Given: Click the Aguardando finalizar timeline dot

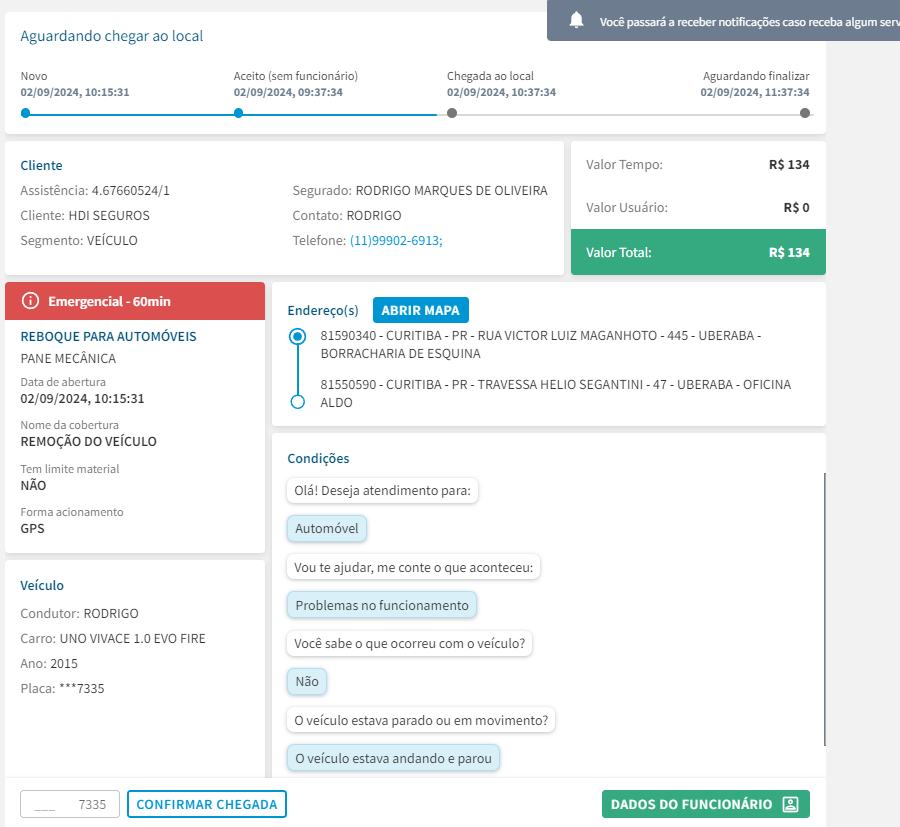Looking at the screenshot, I should coord(805,113).
